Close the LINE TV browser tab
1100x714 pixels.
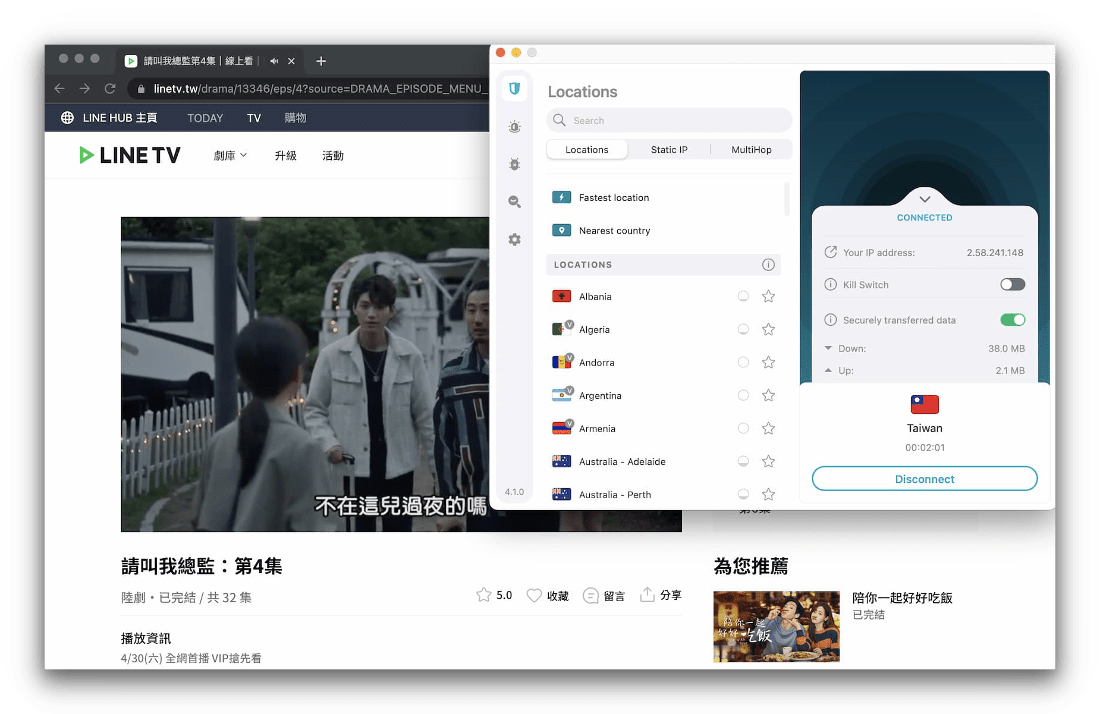click(291, 61)
